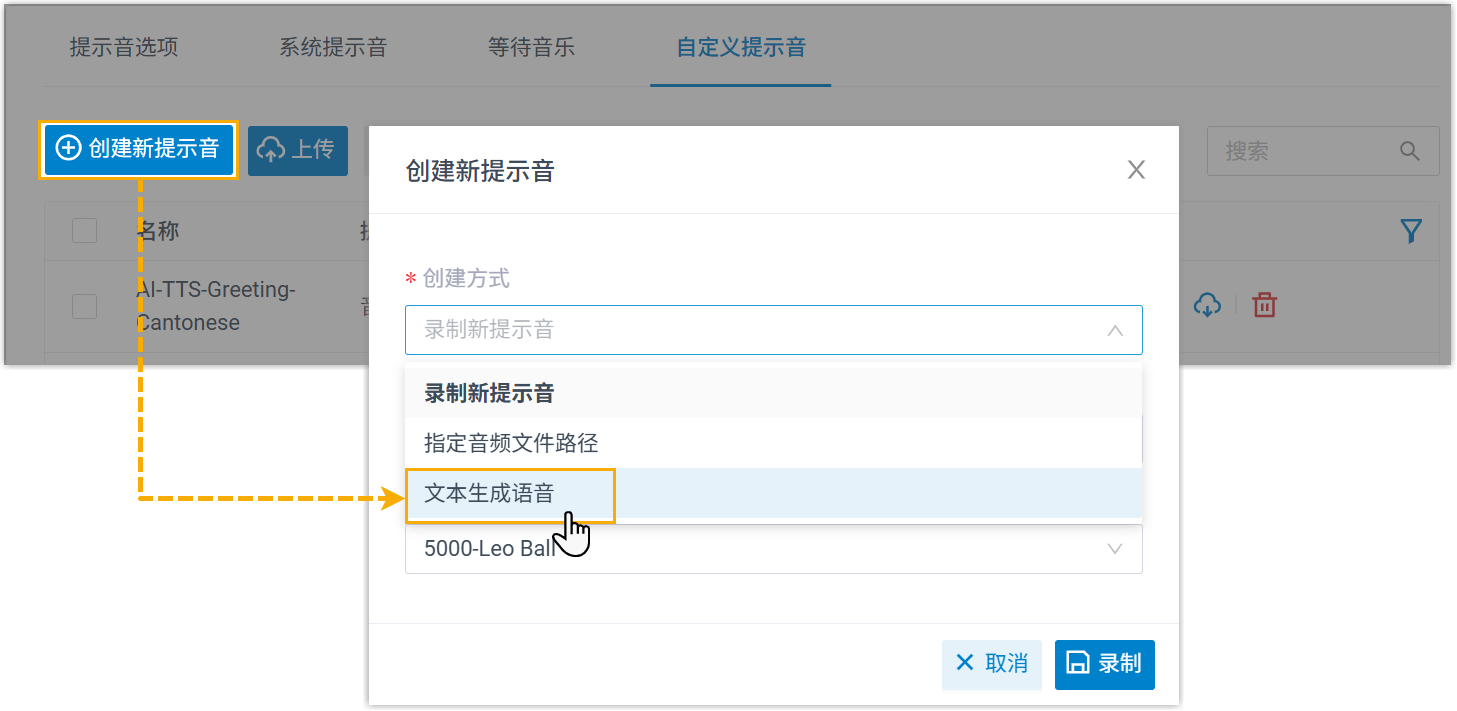Choose 指定音频文件路径 option

(x=511, y=442)
